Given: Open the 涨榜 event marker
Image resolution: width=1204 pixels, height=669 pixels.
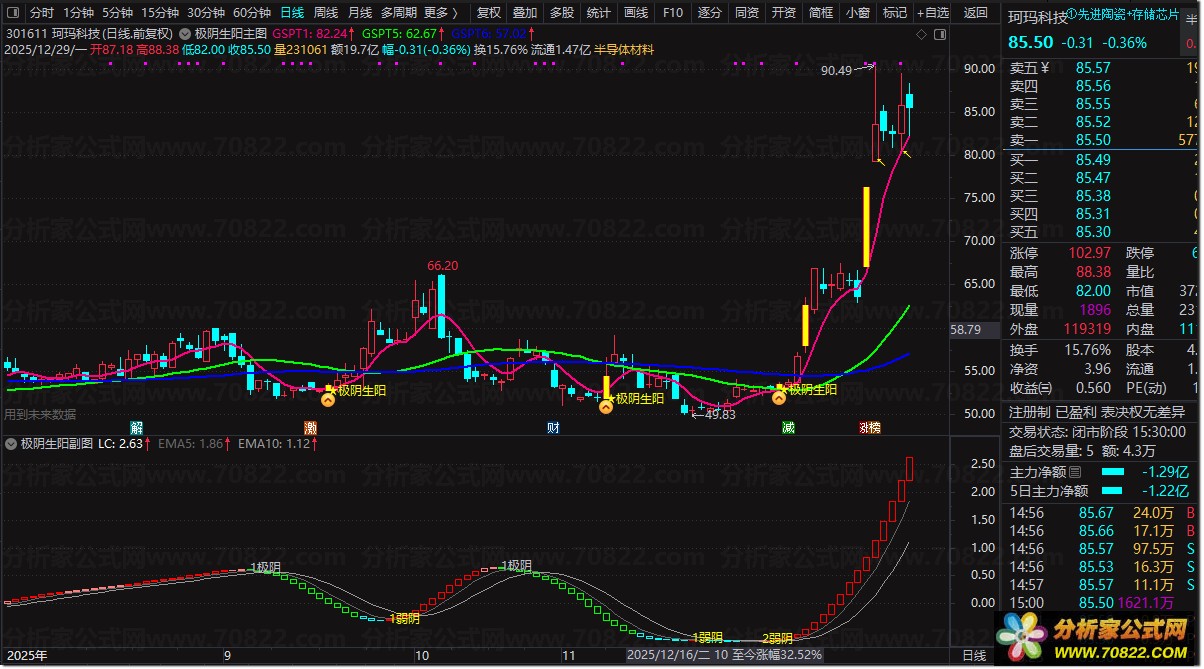Looking at the screenshot, I should click(x=870, y=427).
